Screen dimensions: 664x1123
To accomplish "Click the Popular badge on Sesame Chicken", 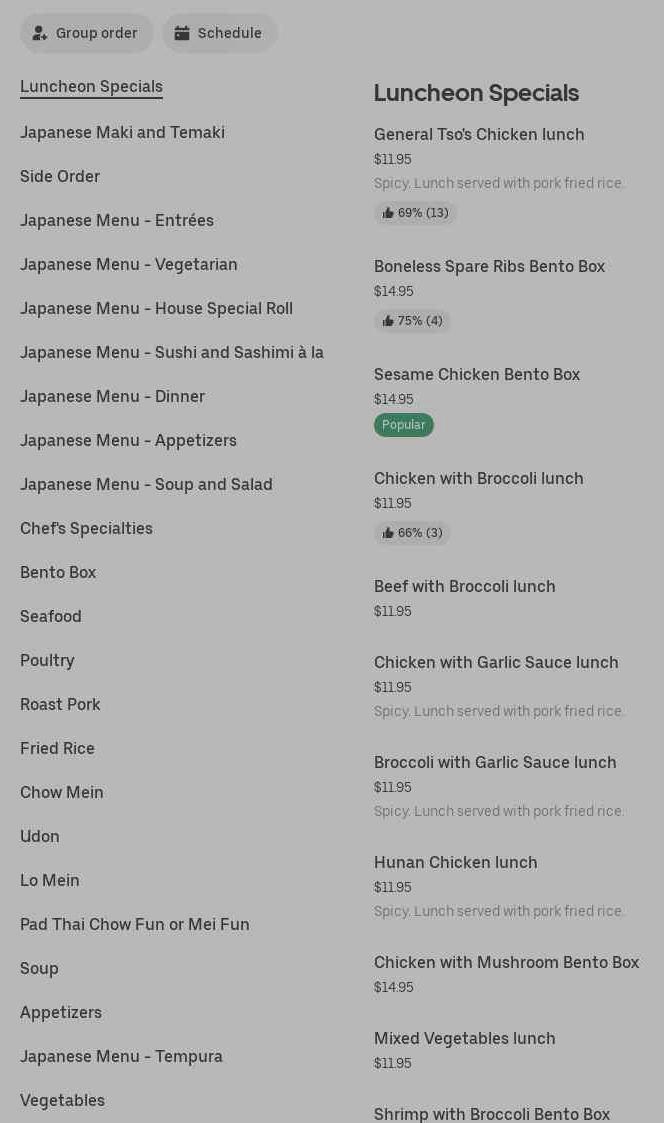I will coord(404,425).
